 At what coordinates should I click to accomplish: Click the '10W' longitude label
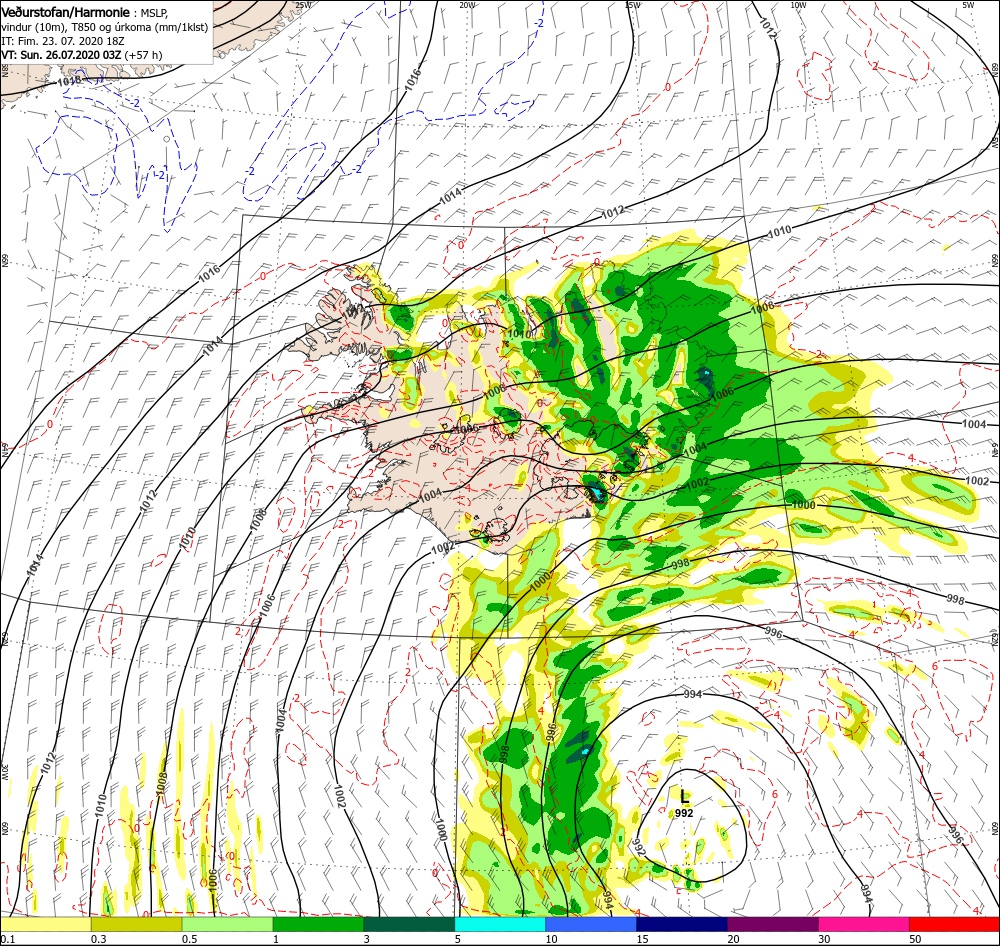point(798,4)
